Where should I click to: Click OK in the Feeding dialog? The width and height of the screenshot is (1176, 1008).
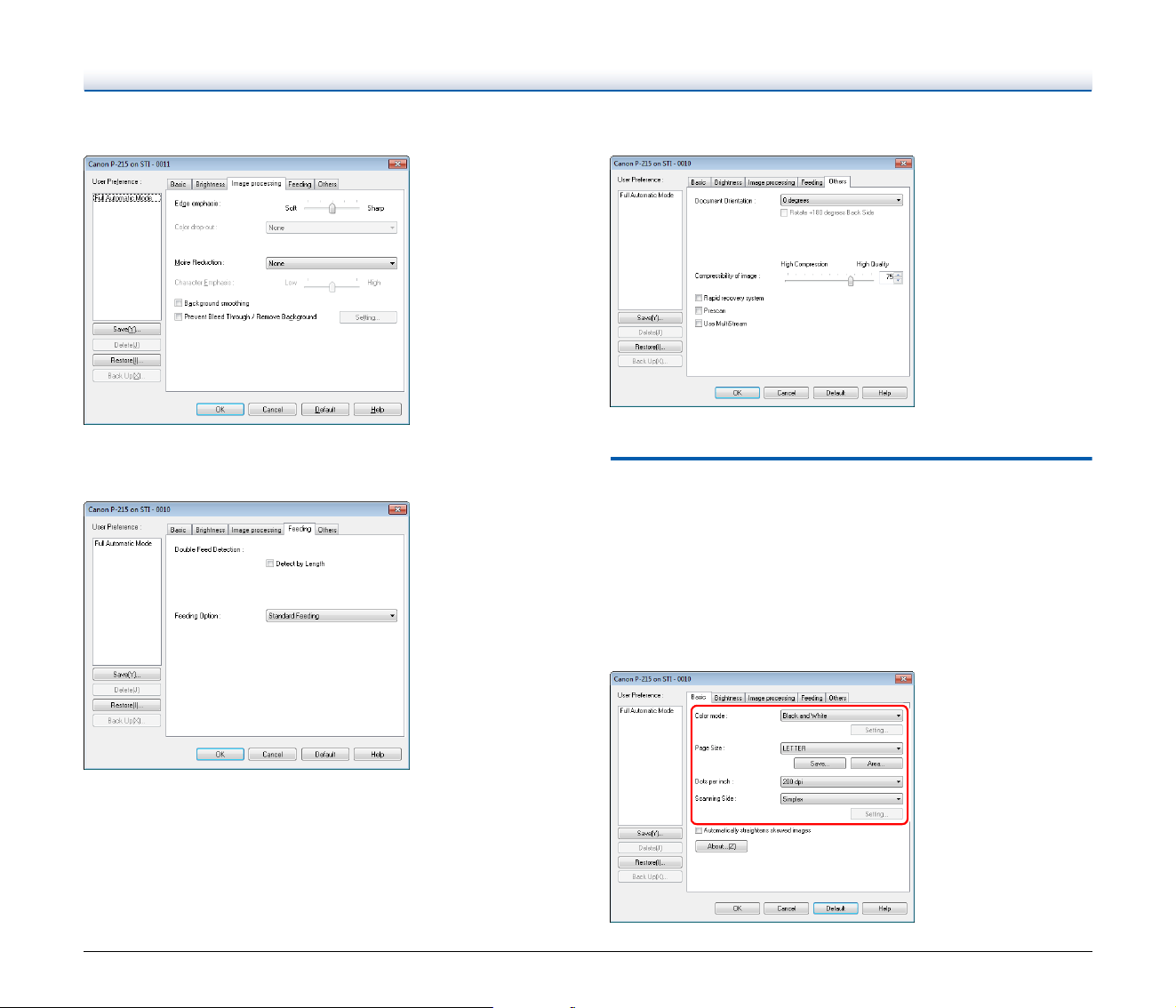coord(220,755)
